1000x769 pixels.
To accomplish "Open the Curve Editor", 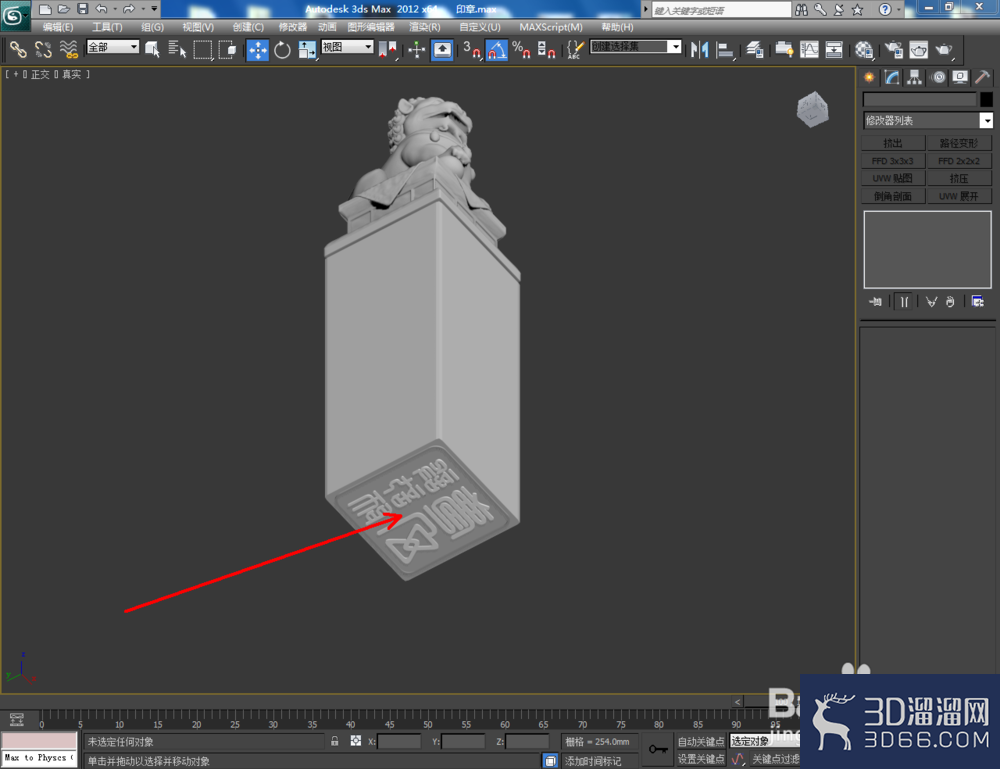I will [x=809, y=50].
